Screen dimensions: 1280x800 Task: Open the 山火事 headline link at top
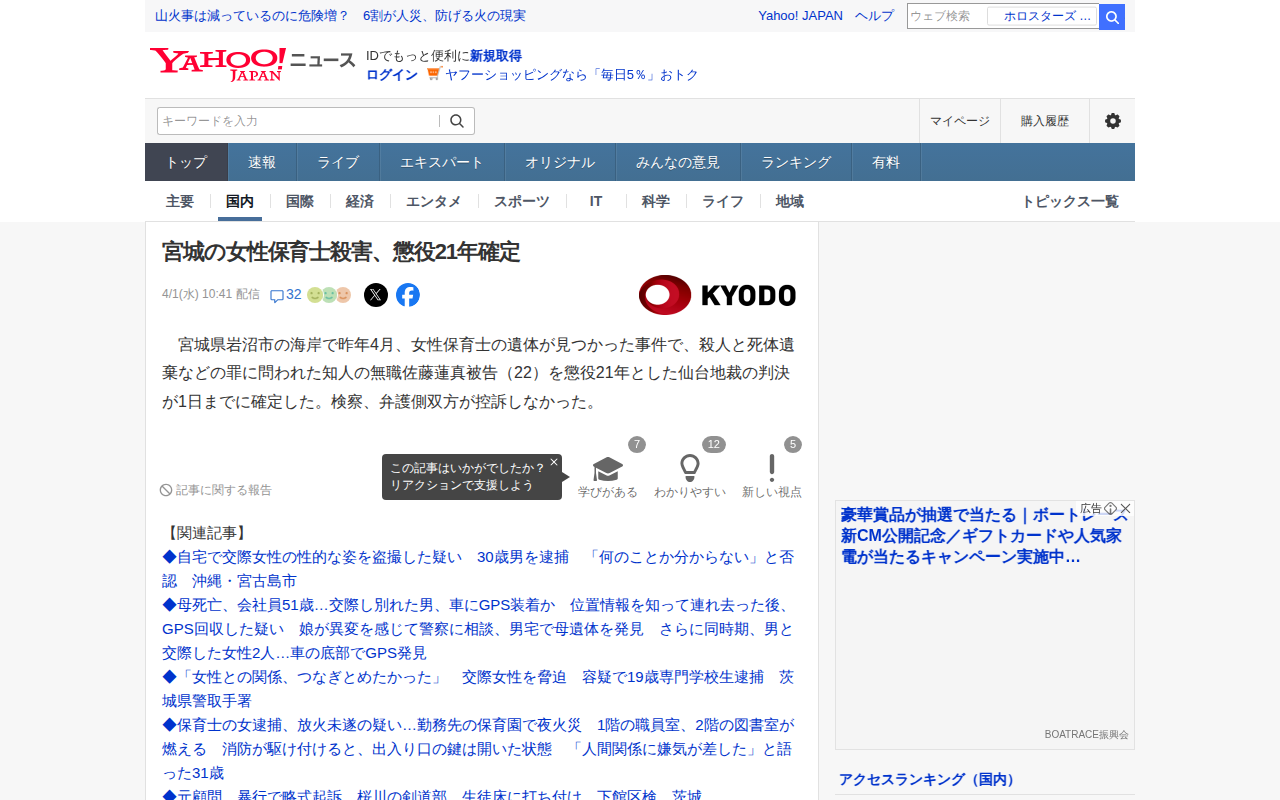[x=341, y=16]
